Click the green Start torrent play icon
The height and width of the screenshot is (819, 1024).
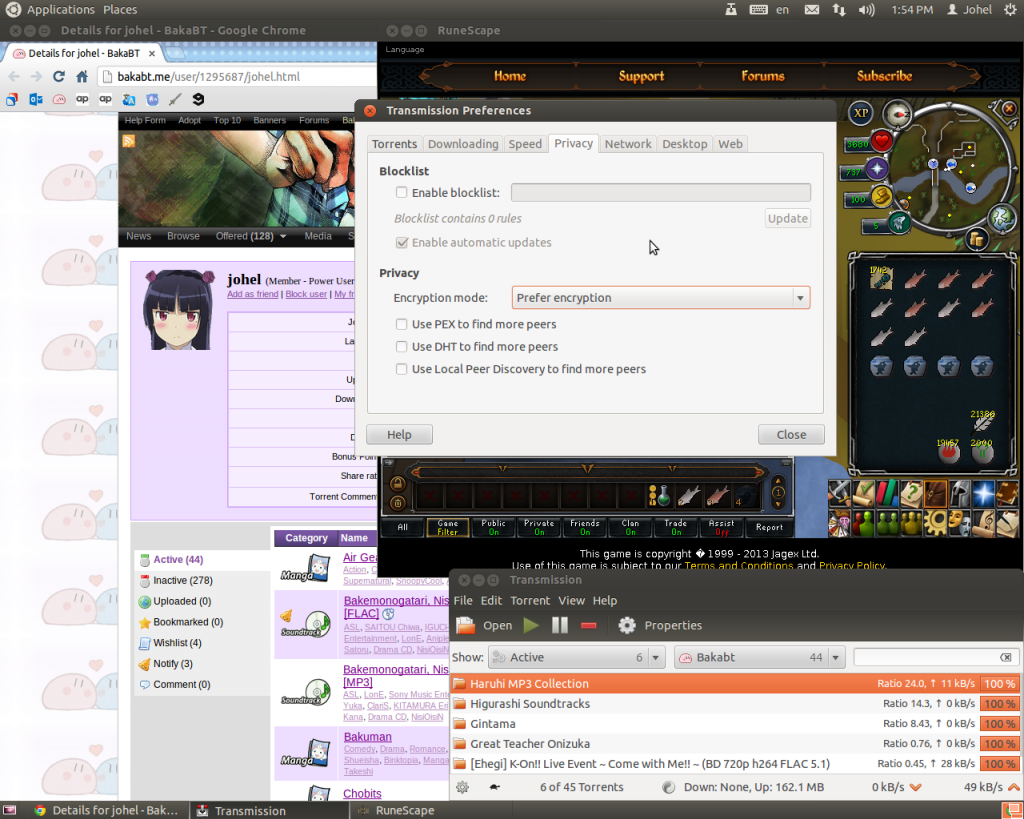[531, 626]
